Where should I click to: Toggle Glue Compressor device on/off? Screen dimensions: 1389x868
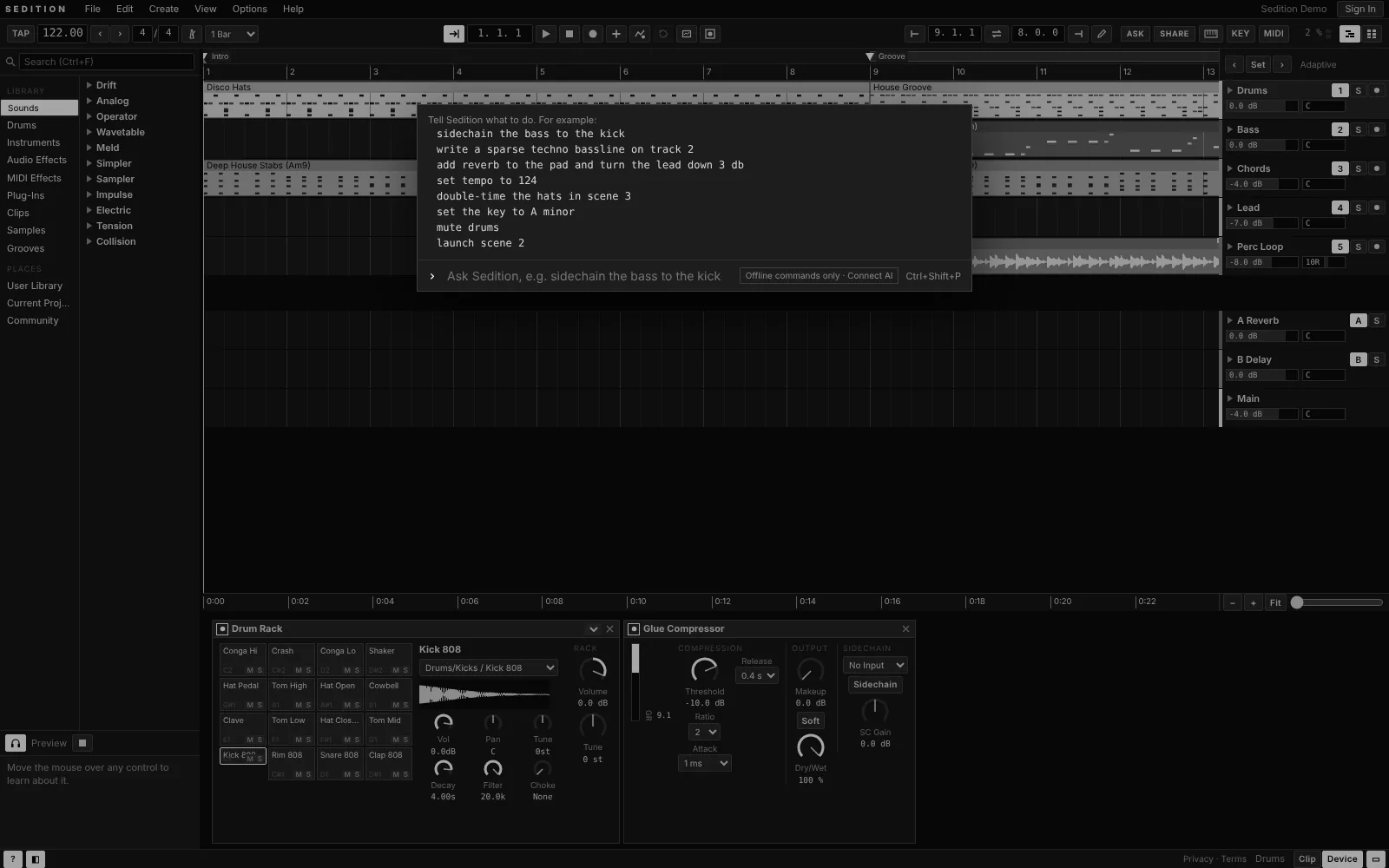click(634, 628)
